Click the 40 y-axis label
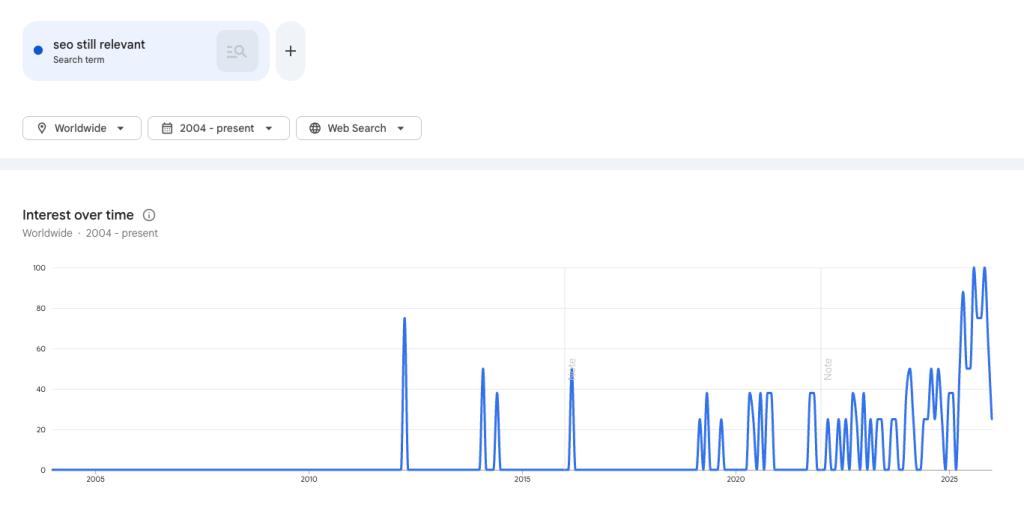Viewport: 1024px width, 505px height. click(x=42, y=389)
